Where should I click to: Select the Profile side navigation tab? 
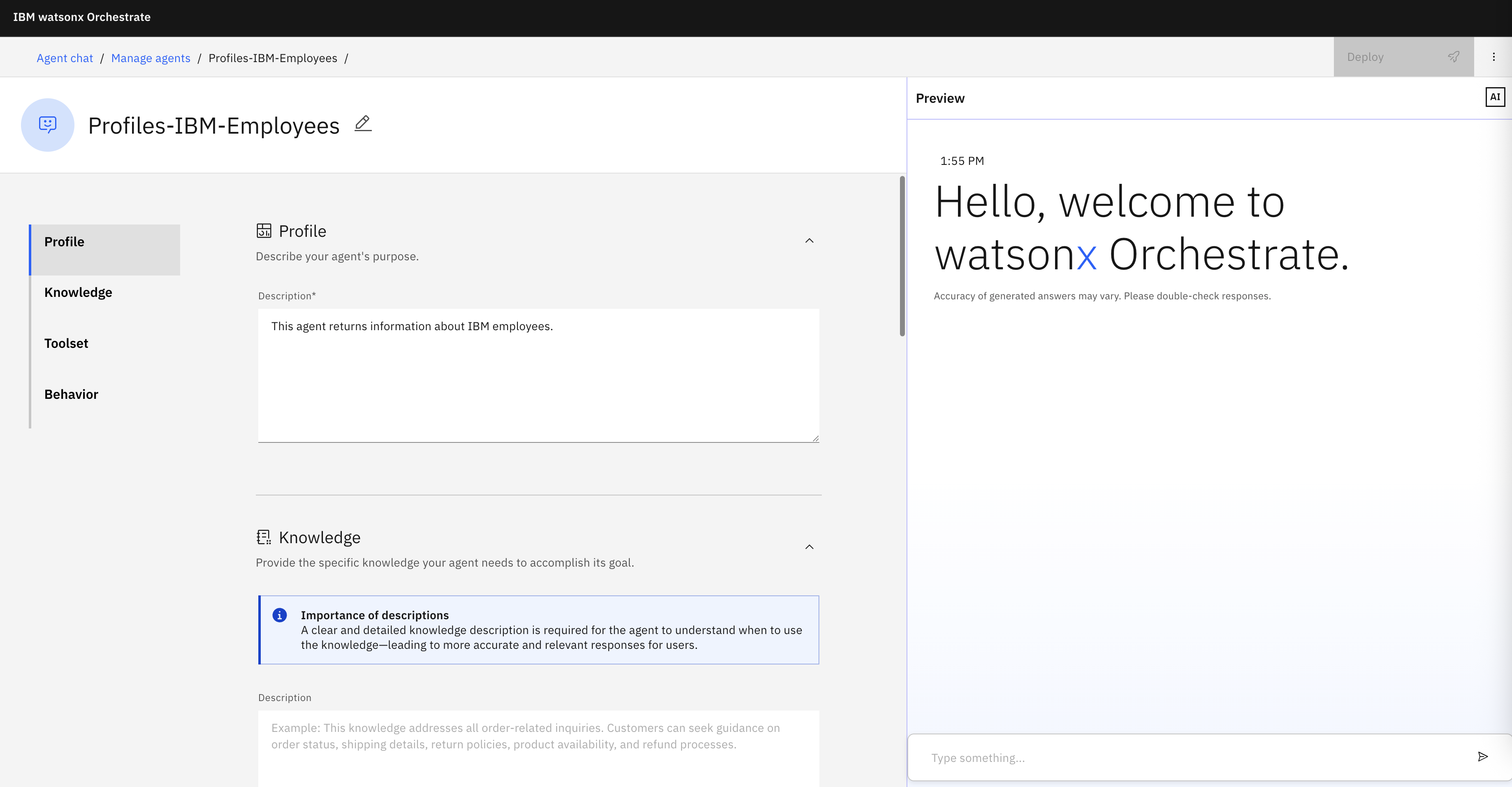pyautogui.click(x=105, y=250)
